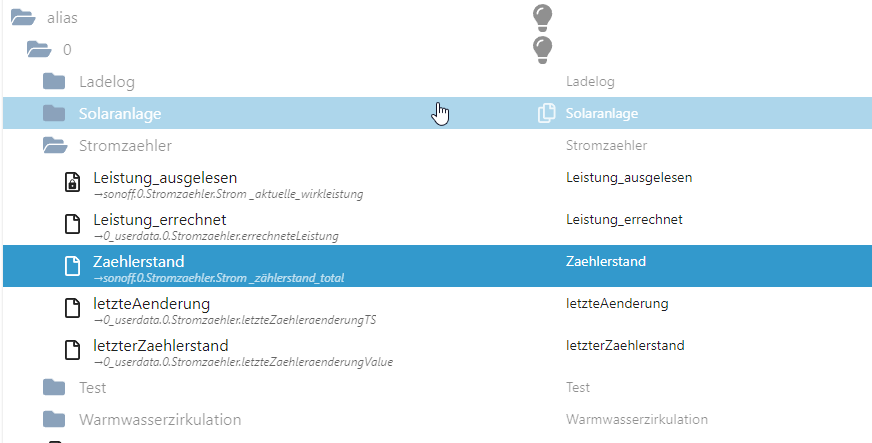Copy the Solaranlage name via copy icon
The image size is (872, 443).
coord(546,113)
